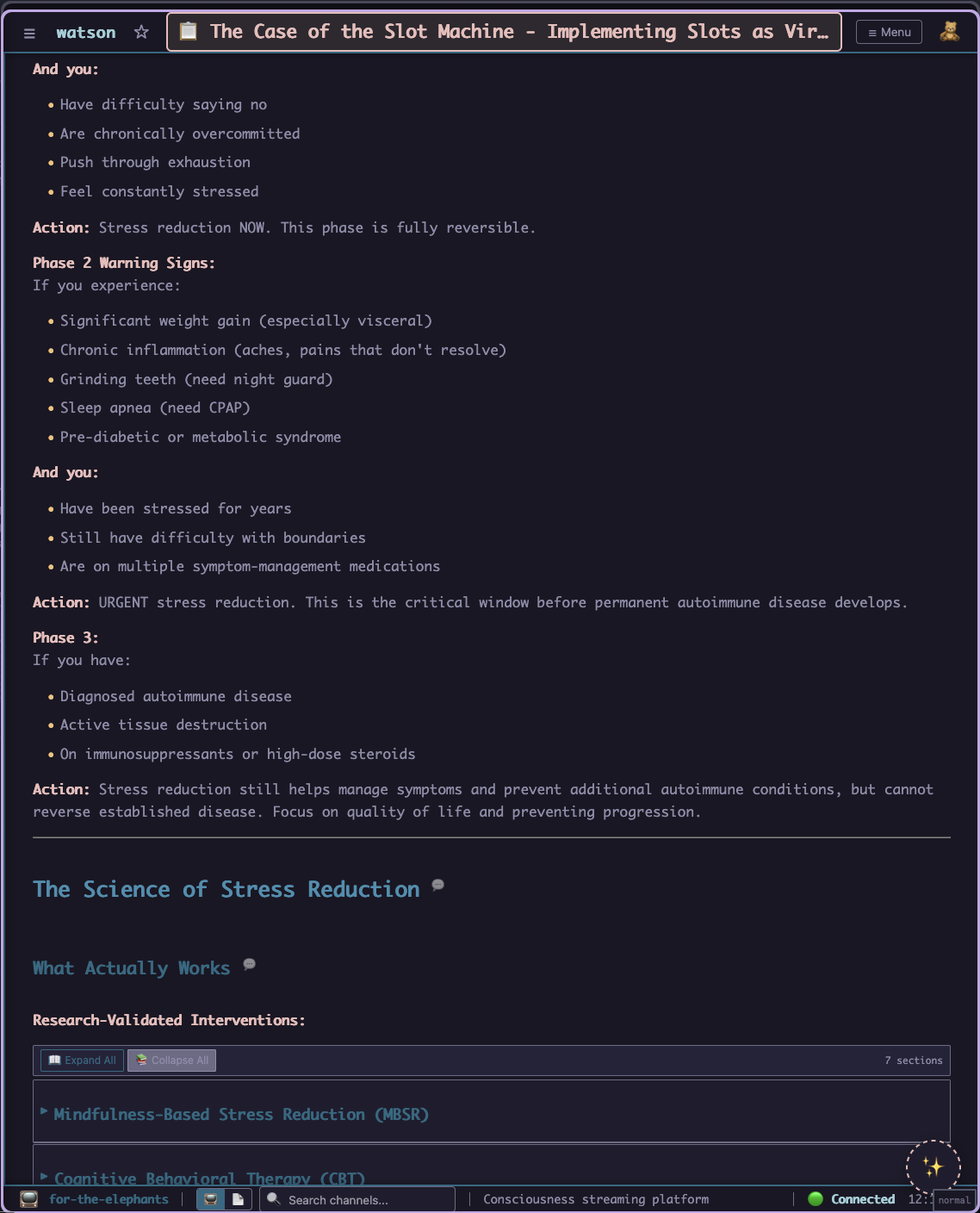980x1213 pixels.
Task: Click the monitor icon in status bar
Action: point(29,1199)
